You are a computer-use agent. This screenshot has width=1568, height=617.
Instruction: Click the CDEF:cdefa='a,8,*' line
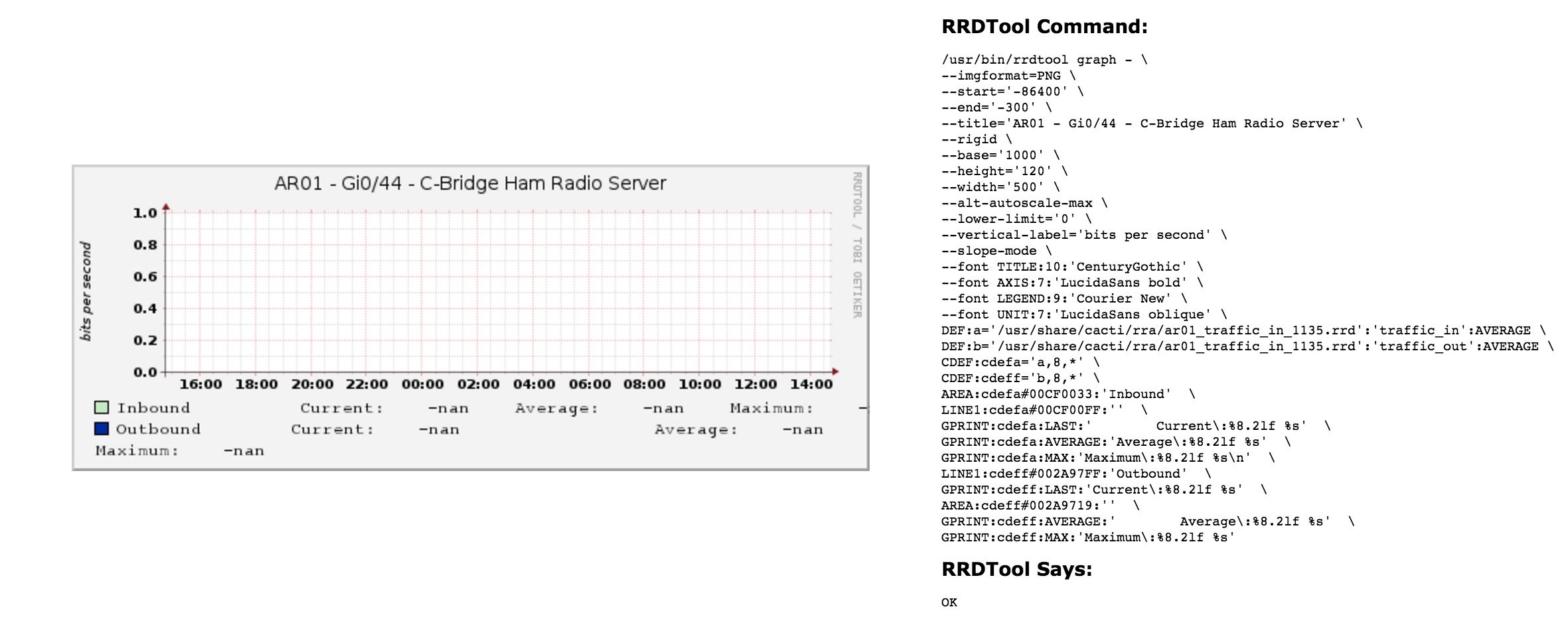(x=1020, y=362)
